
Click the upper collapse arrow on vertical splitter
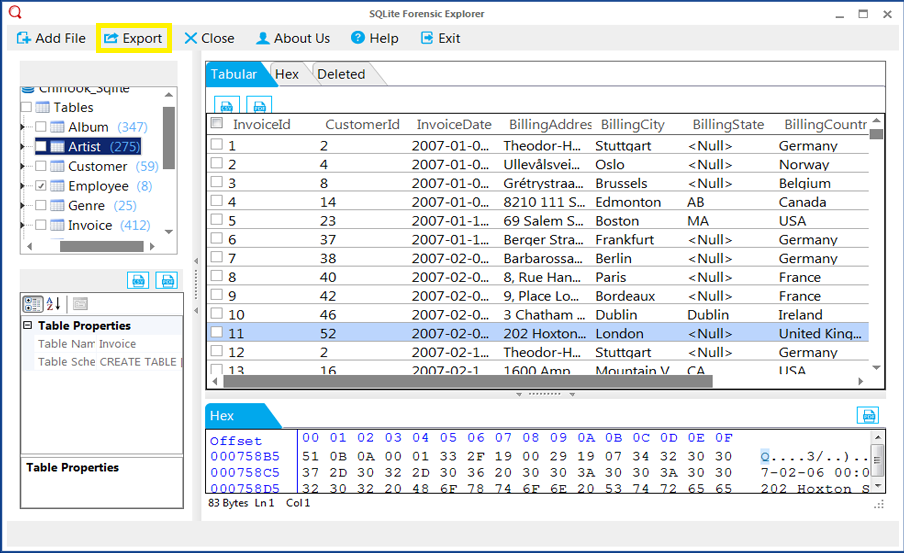[x=196, y=261]
